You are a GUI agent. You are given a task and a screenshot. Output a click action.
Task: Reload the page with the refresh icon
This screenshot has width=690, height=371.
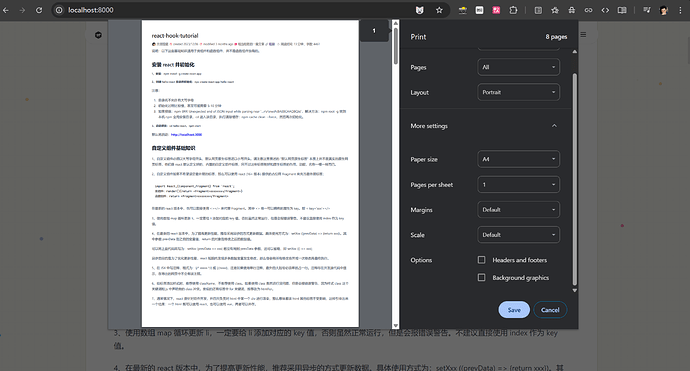(x=39, y=10)
